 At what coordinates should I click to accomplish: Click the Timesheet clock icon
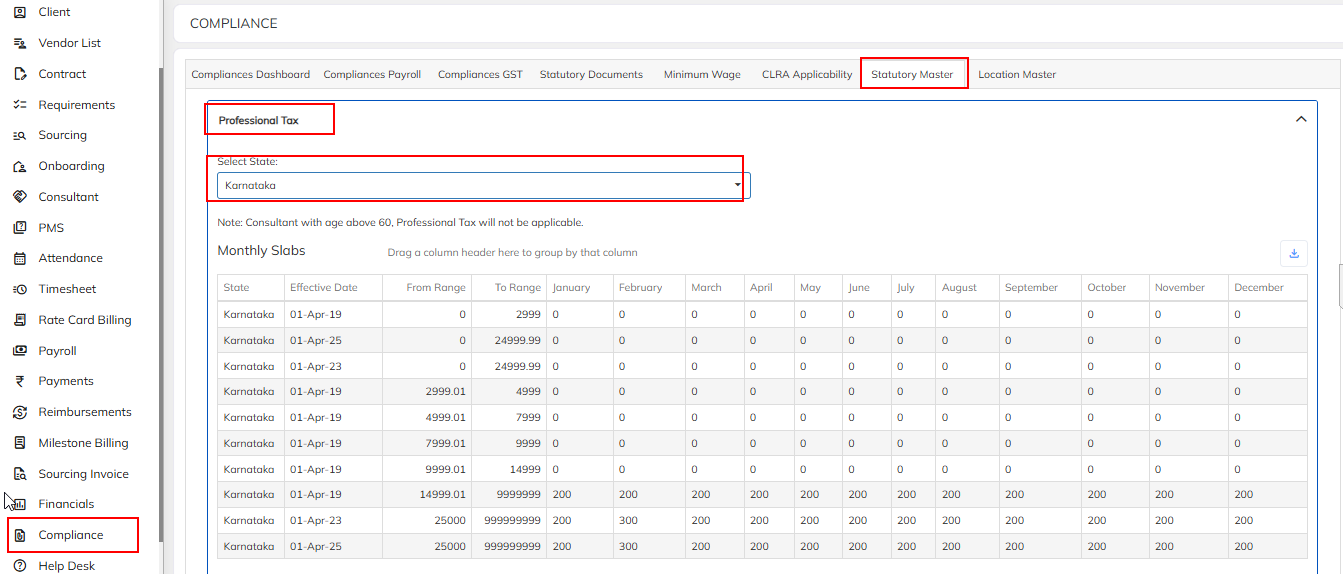tap(19, 289)
